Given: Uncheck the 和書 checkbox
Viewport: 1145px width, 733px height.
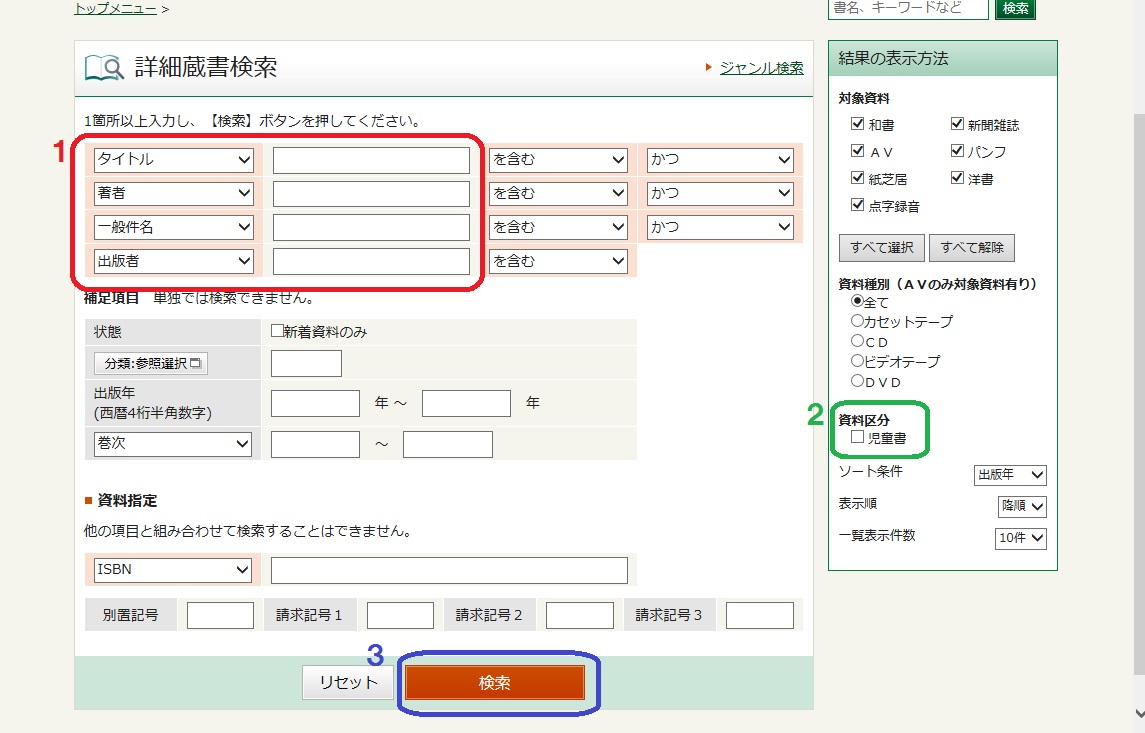Looking at the screenshot, I should 857,125.
